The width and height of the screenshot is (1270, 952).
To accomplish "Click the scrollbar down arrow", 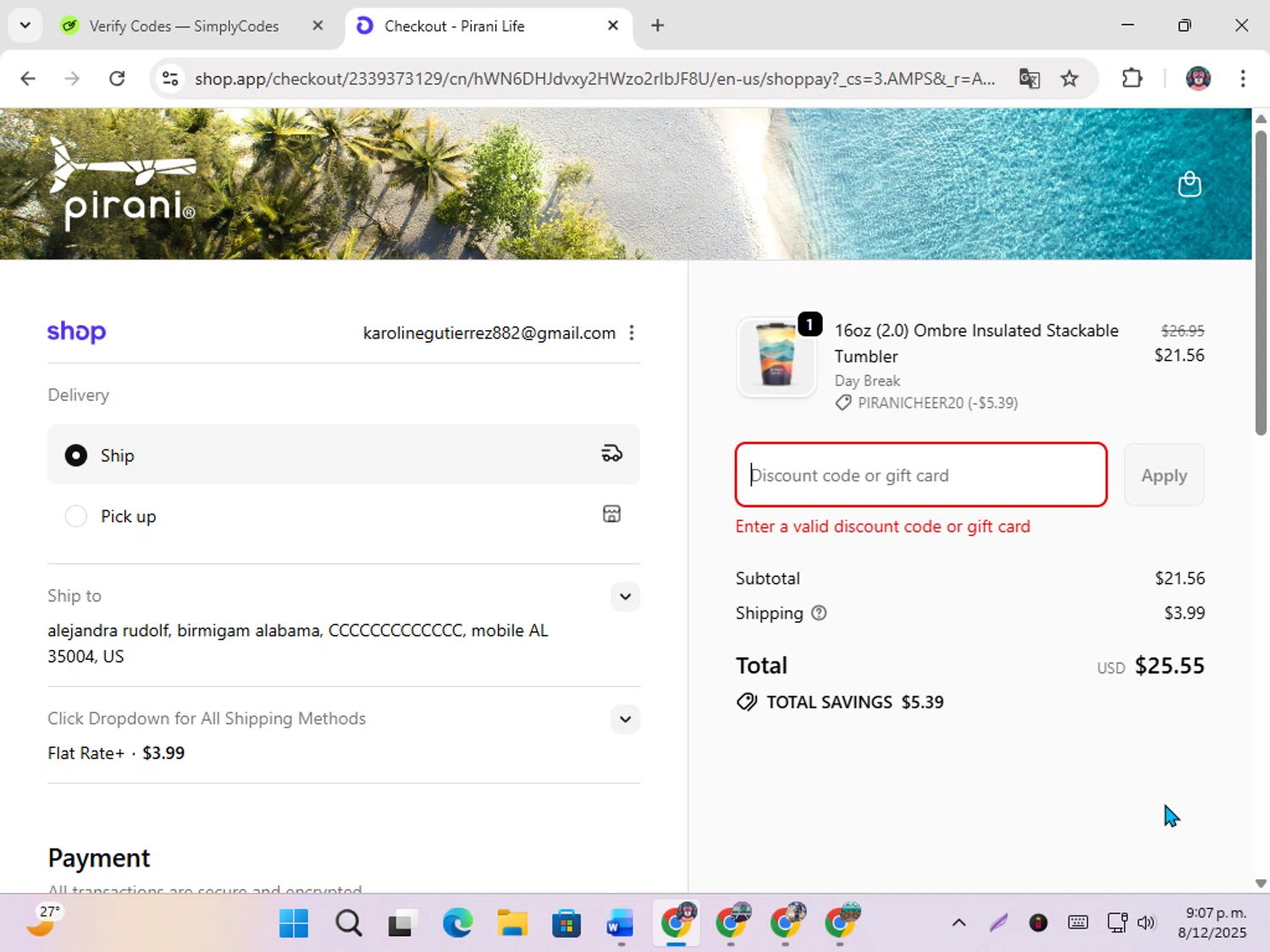I will 1261,883.
